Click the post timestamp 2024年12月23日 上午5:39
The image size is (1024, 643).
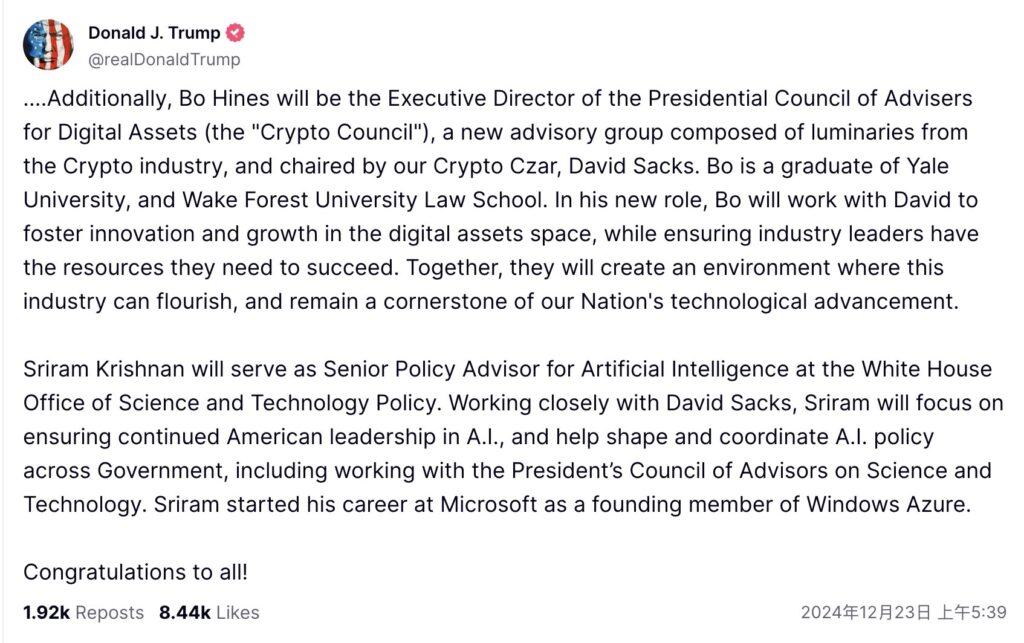[x=903, y=612]
